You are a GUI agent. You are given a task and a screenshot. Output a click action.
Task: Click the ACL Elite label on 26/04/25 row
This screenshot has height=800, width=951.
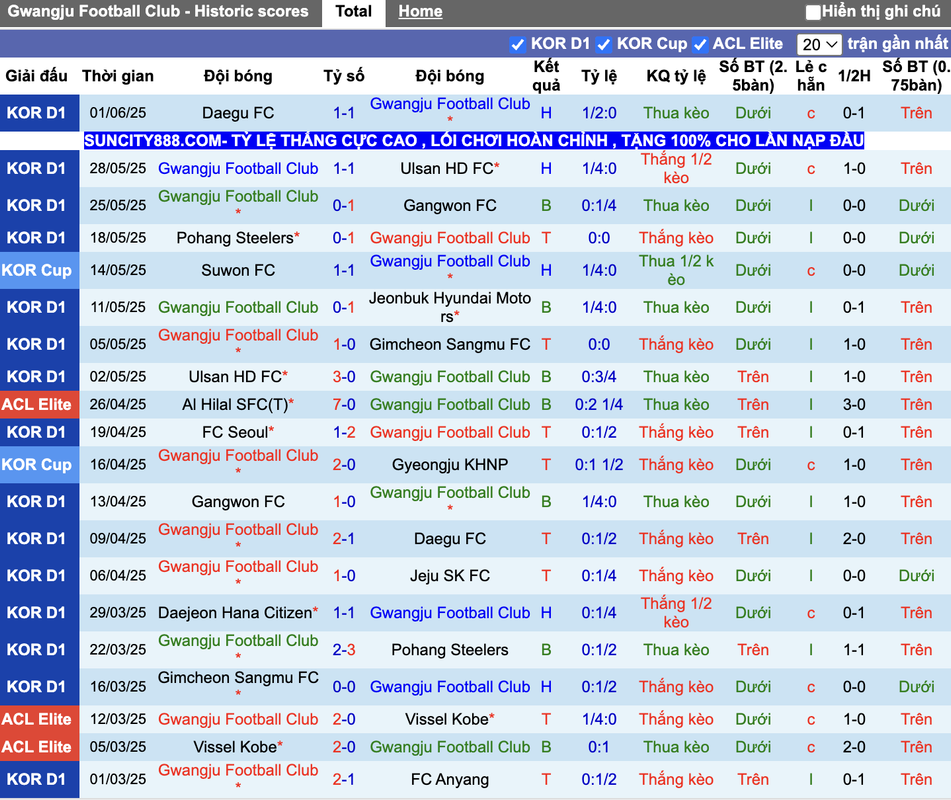(x=36, y=405)
